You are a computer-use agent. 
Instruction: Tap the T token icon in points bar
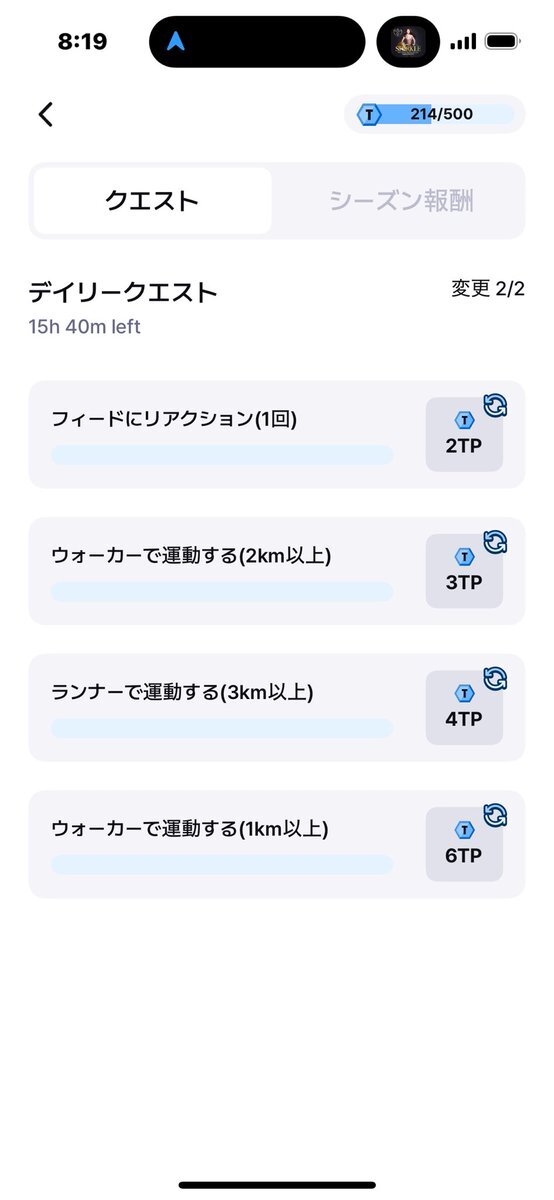tap(370, 114)
